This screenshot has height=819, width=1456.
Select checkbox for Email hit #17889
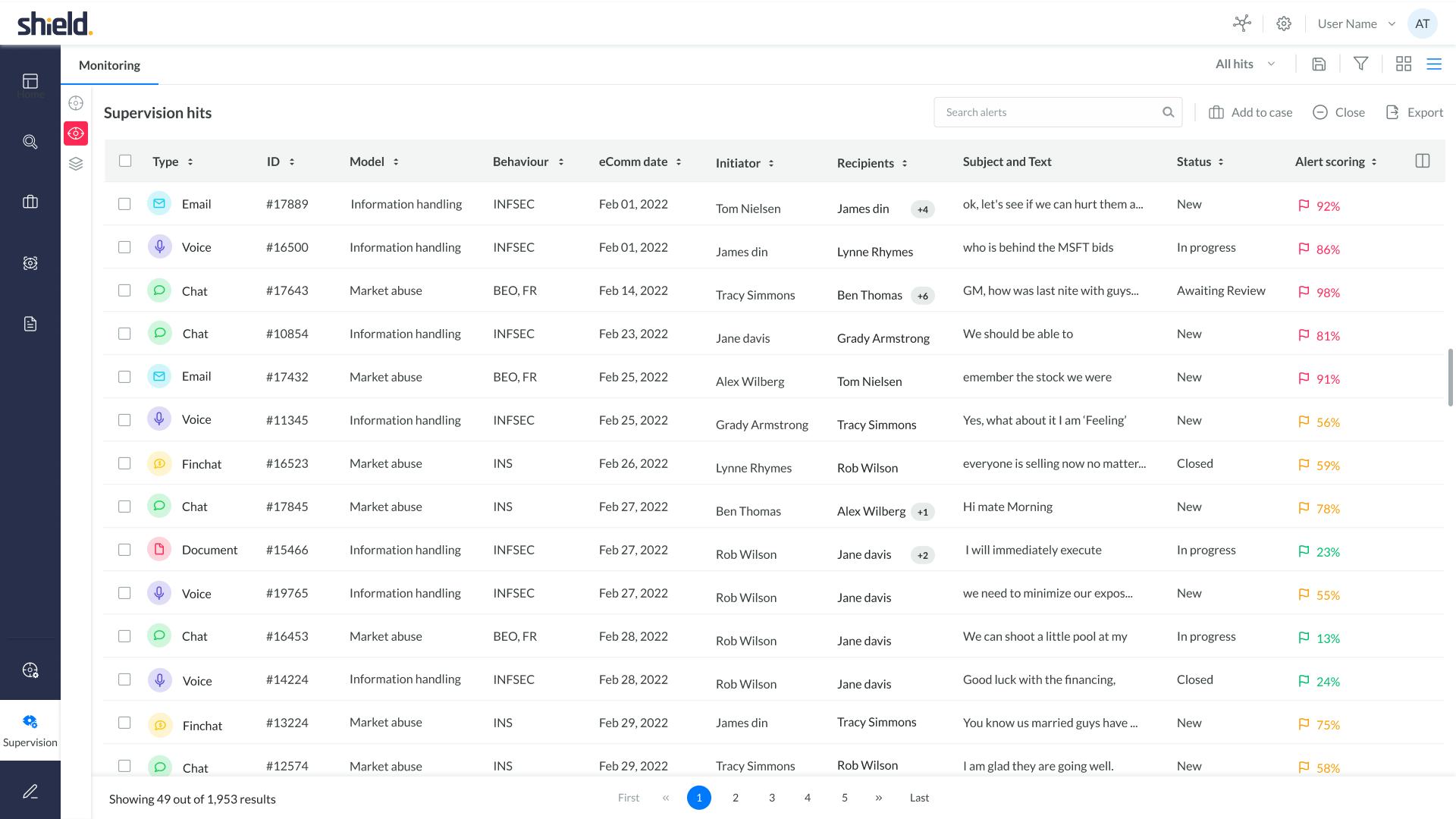click(124, 204)
